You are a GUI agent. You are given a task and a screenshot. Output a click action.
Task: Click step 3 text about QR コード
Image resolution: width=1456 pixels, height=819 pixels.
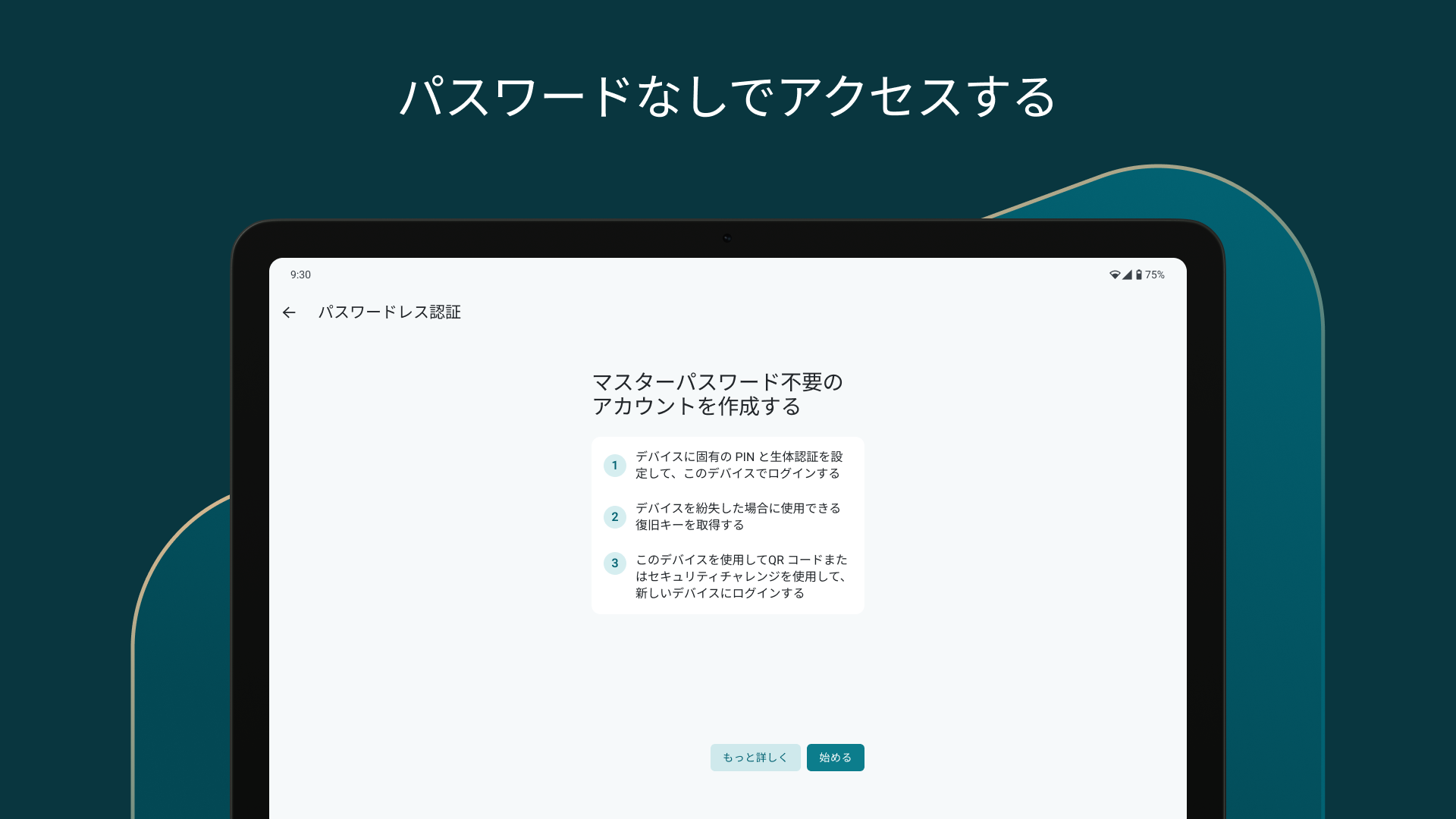[741, 576]
